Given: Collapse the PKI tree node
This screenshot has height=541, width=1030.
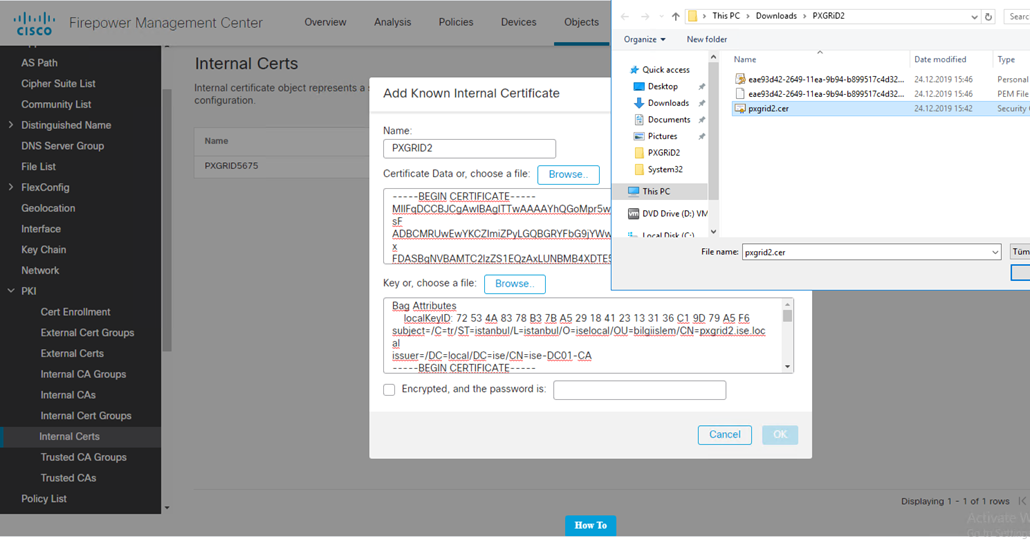Looking at the screenshot, I should 11,291.
